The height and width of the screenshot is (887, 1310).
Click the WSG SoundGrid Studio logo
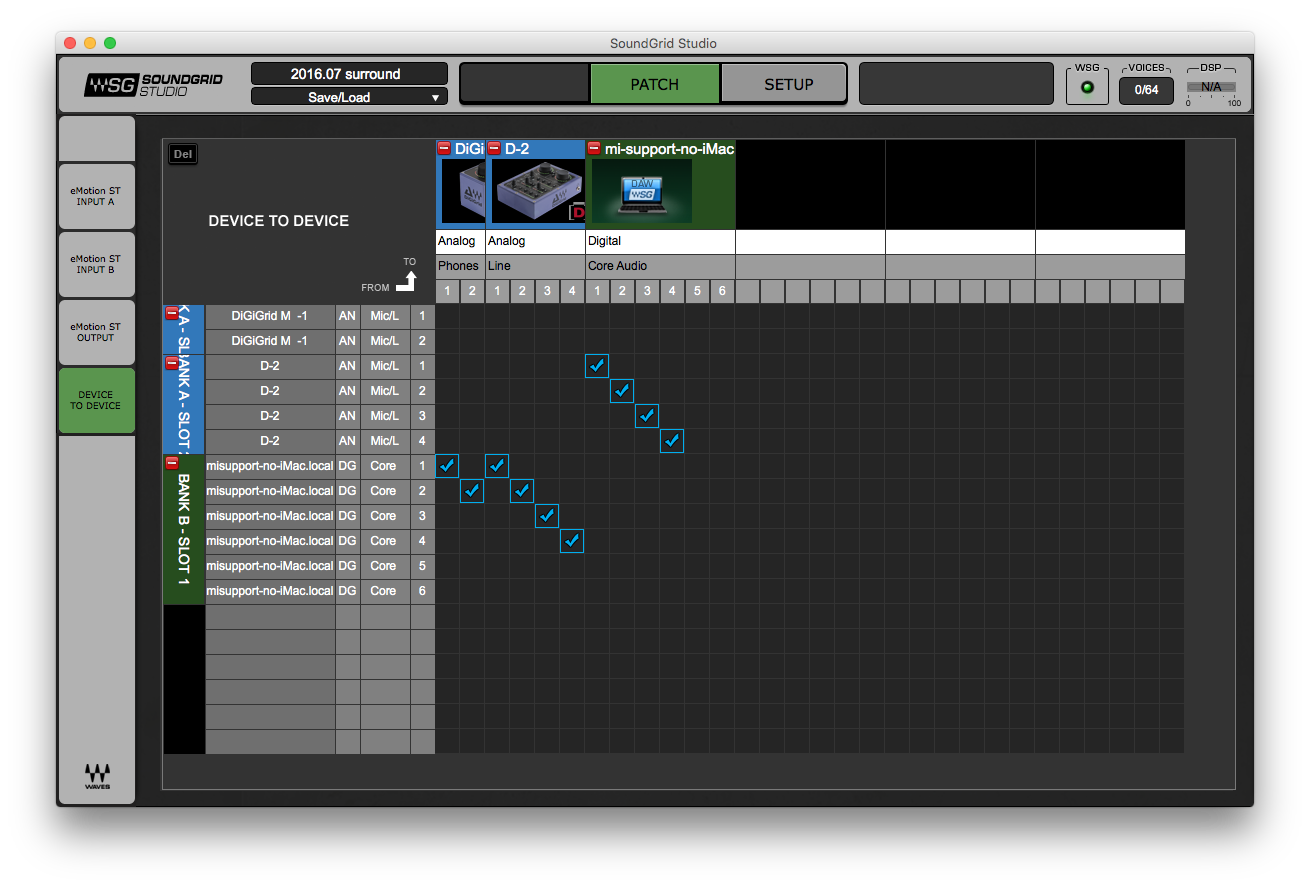click(x=153, y=85)
